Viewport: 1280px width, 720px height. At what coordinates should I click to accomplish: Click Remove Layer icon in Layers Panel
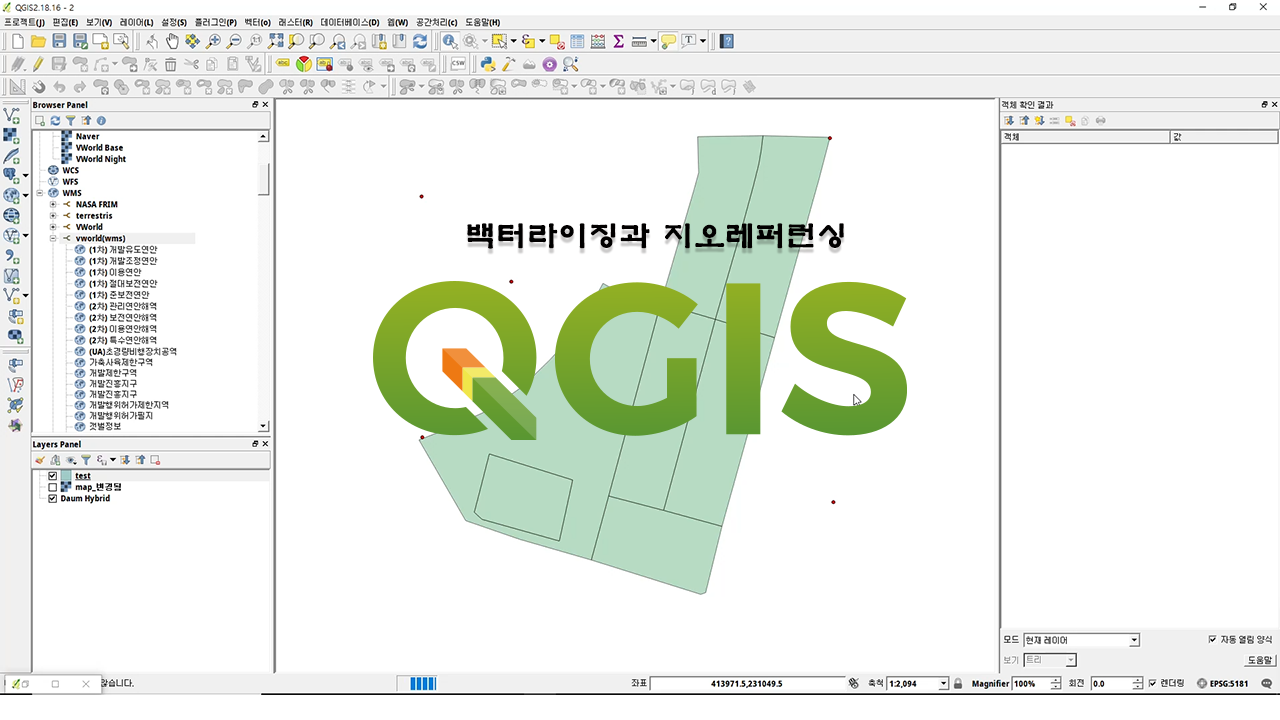155,460
